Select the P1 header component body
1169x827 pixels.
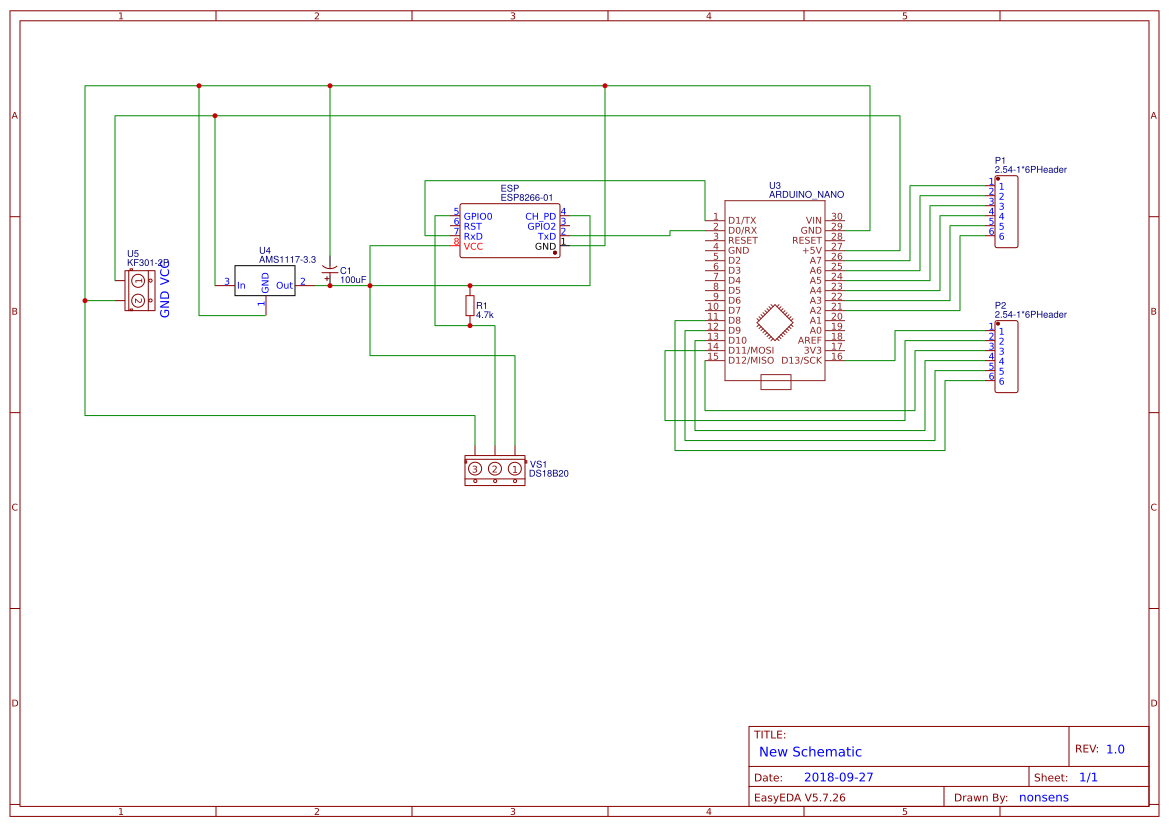tap(1006, 212)
